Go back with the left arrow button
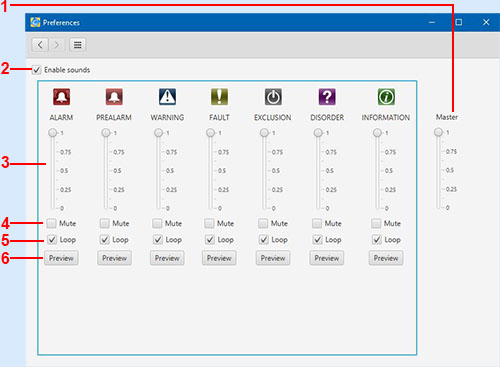The image size is (500, 367). click(x=40, y=45)
